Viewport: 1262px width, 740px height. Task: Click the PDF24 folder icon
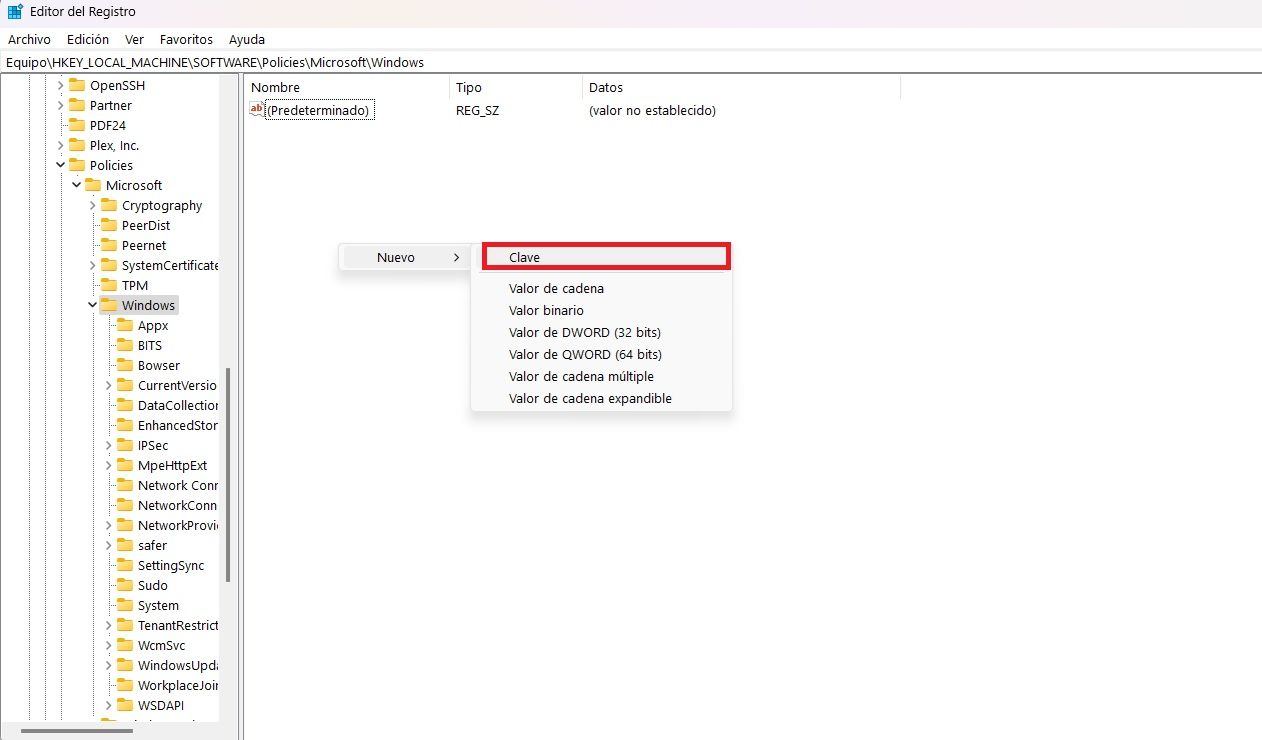[77, 125]
